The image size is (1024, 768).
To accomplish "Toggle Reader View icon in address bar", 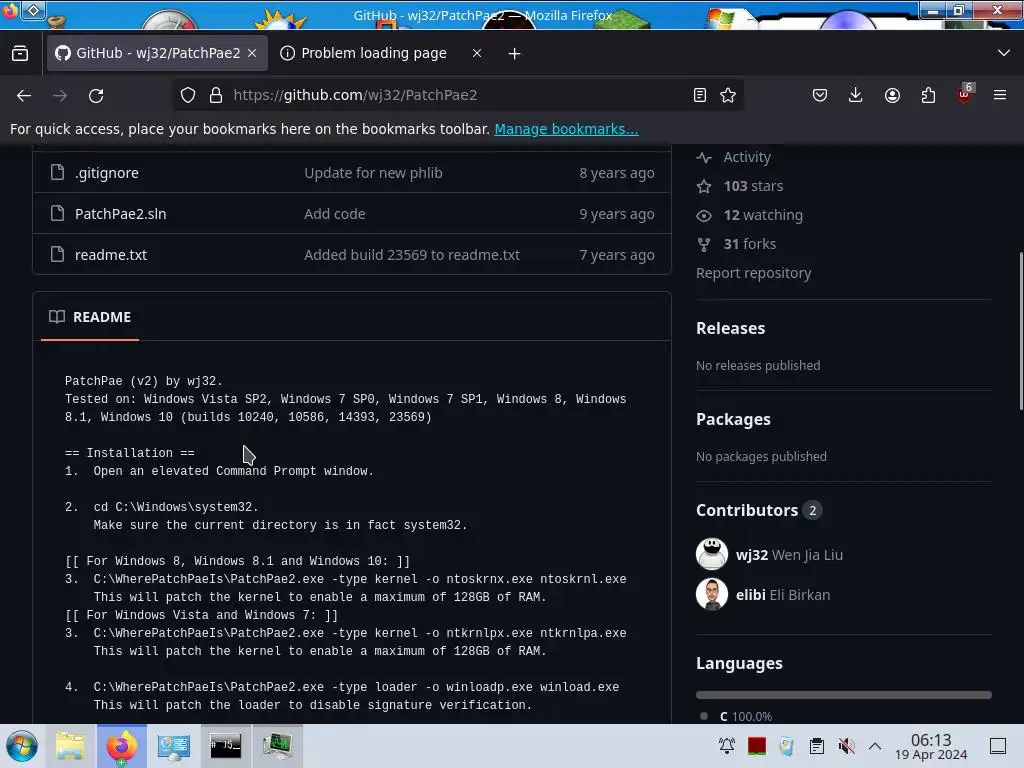I will (x=699, y=95).
